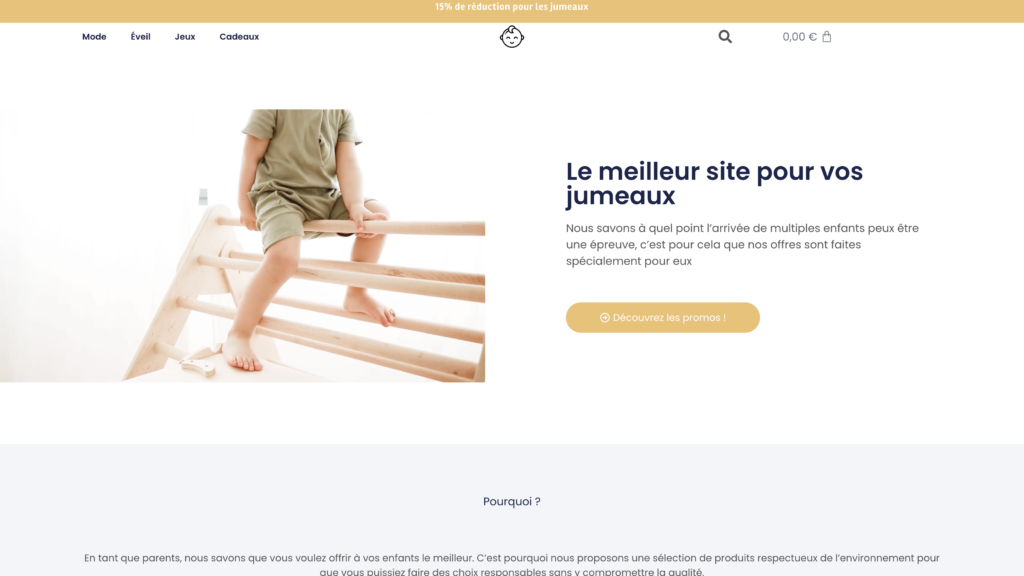This screenshot has height=576, width=1024.
Task: Click the yellow promotional top bar
Action: [x=511, y=11]
